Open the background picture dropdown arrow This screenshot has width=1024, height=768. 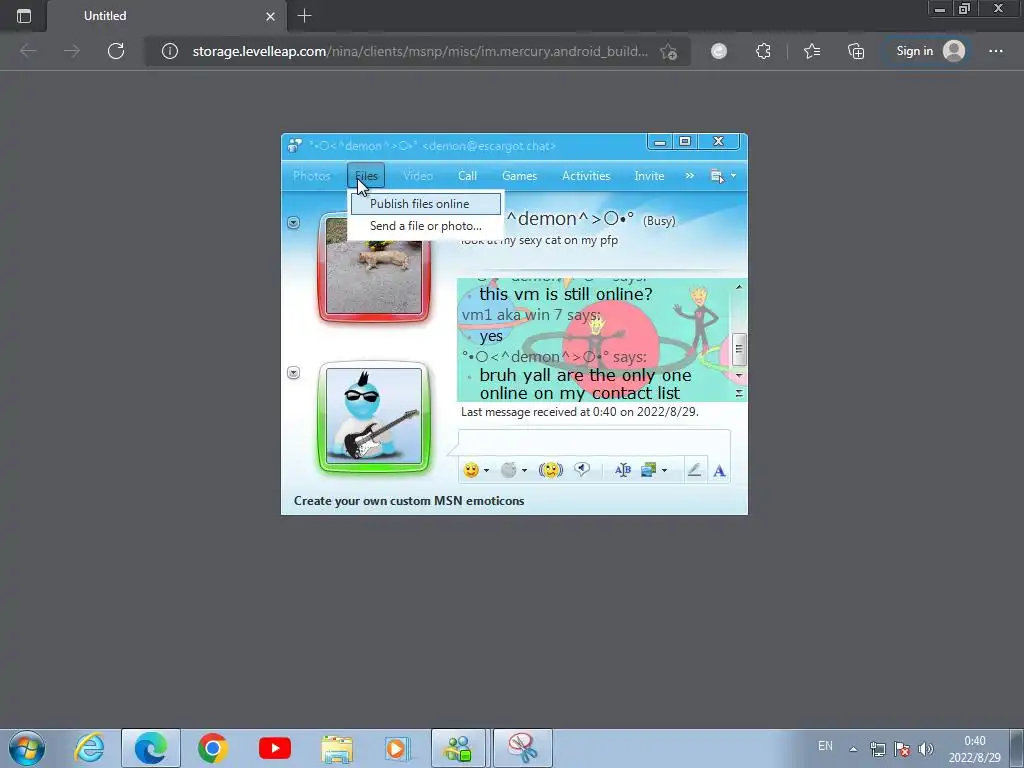tap(664, 471)
